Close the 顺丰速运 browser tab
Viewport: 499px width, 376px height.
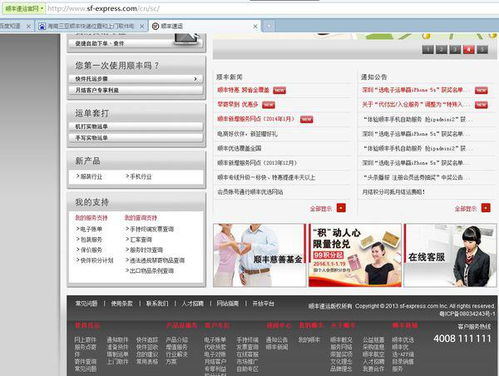255,26
